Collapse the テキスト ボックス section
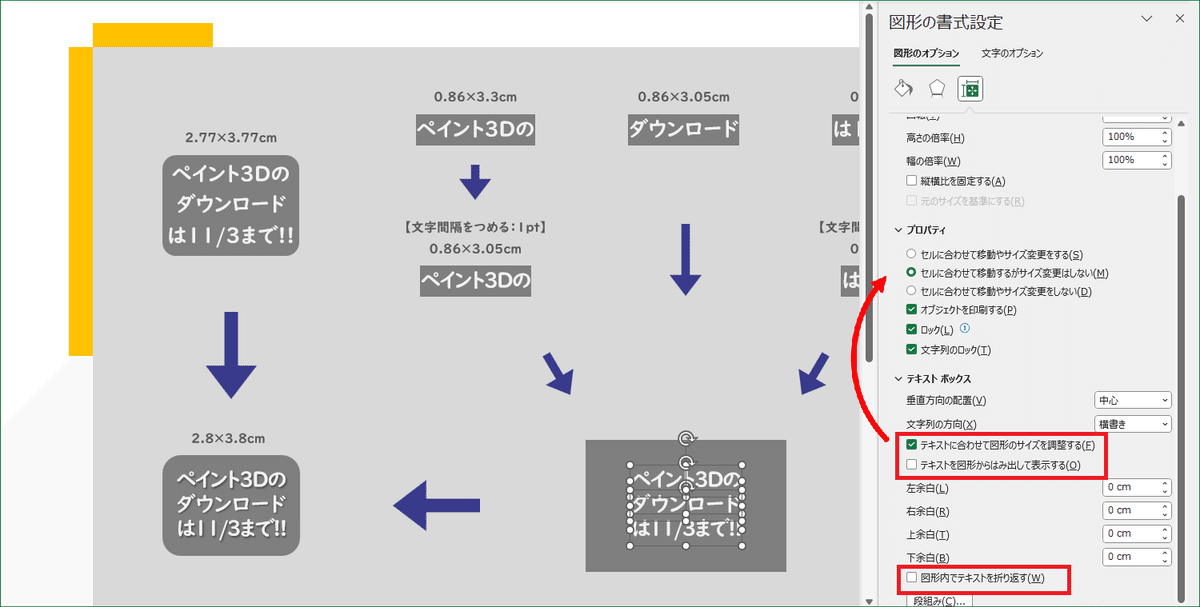 pos(897,379)
